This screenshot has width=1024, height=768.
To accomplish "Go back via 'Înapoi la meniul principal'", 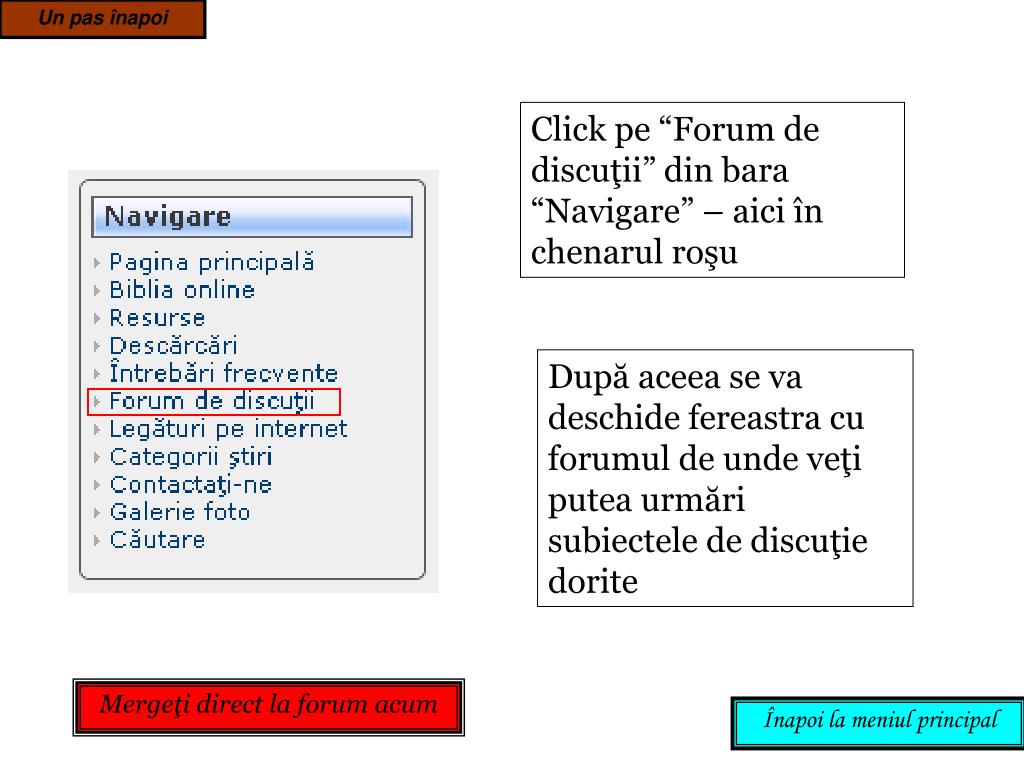I will (877, 722).
